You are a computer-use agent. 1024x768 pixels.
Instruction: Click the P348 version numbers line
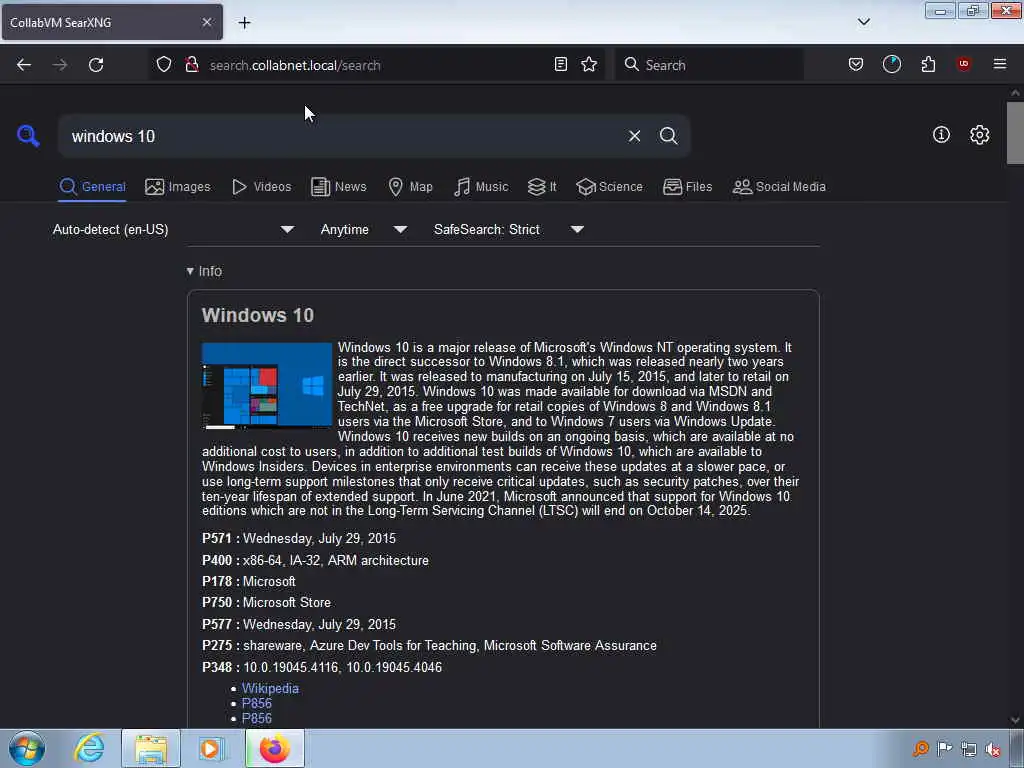click(x=322, y=667)
